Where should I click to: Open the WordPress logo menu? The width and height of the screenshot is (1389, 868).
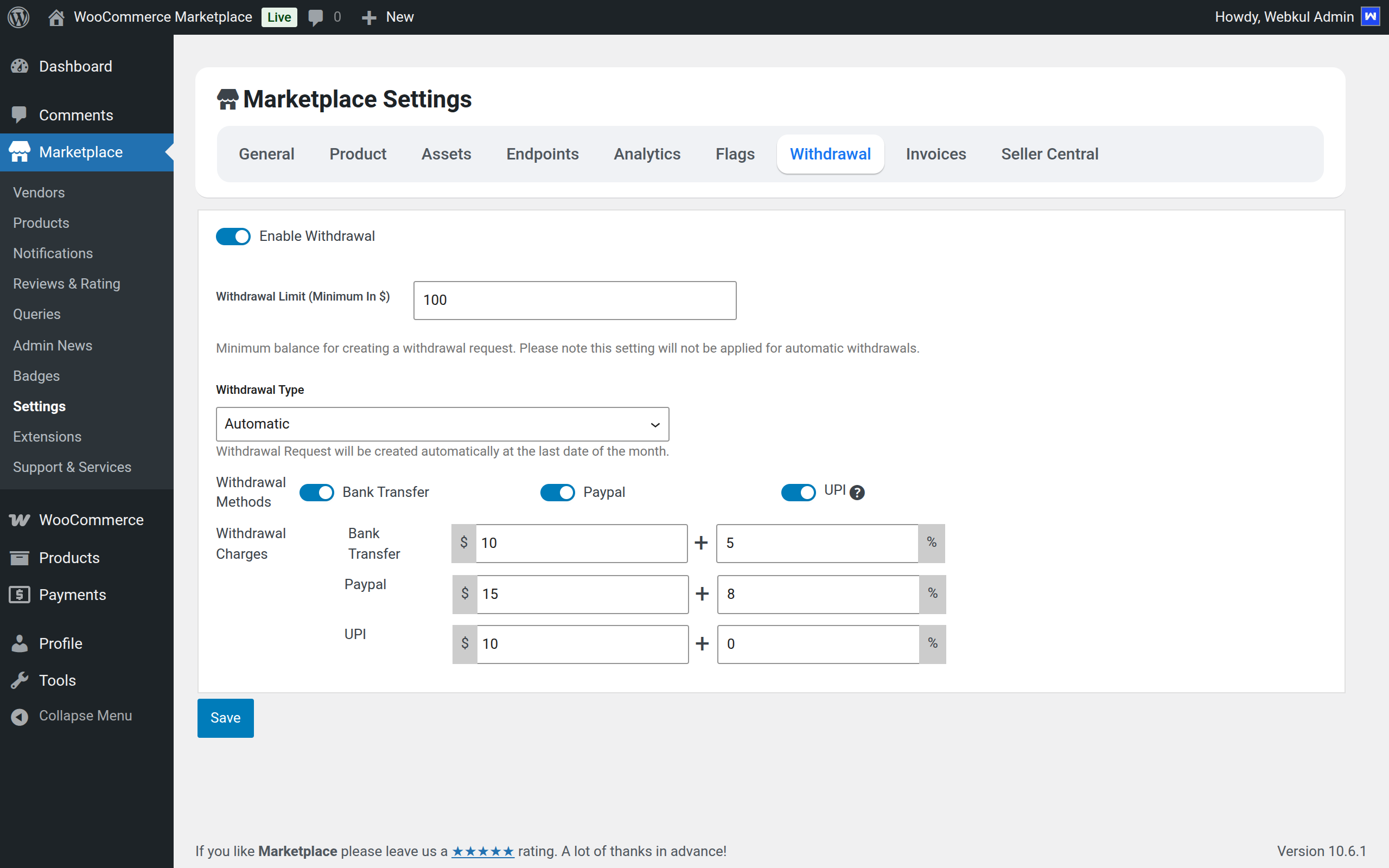coord(18,17)
